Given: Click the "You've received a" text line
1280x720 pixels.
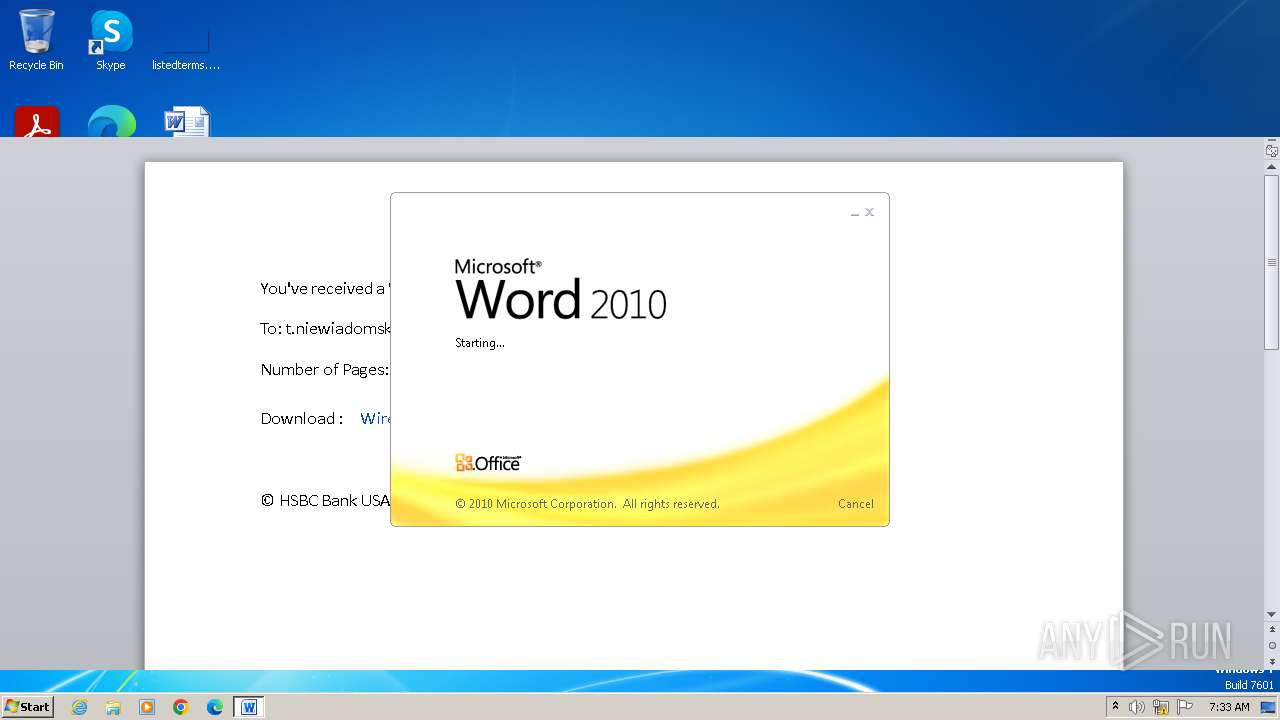Looking at the screenshot, I should click(323, 288).
